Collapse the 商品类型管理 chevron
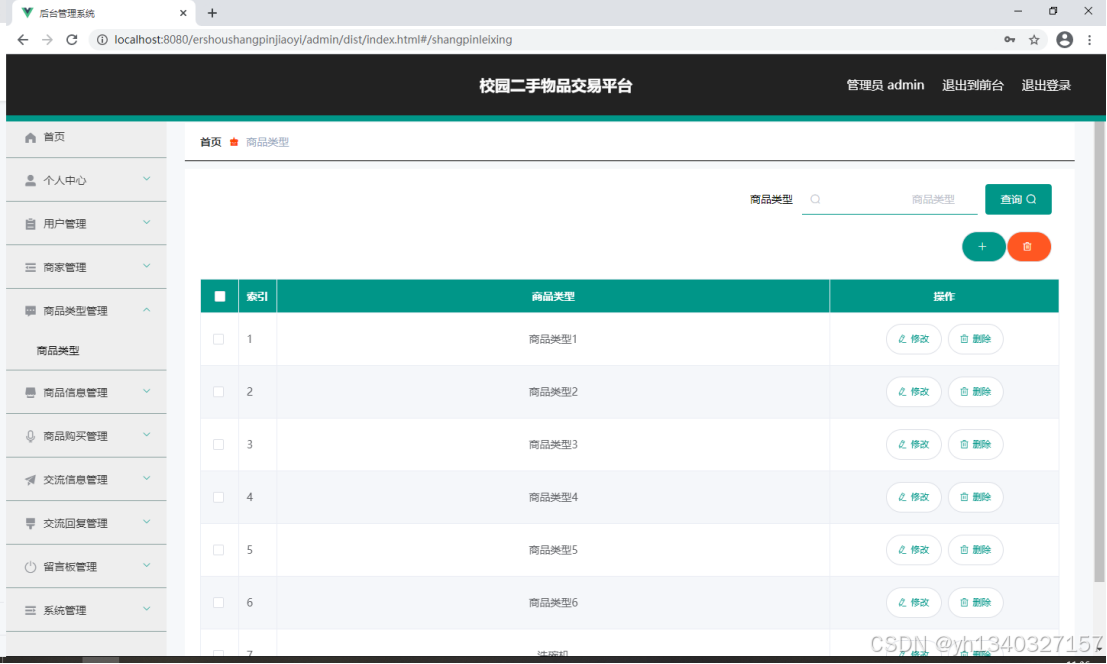Viewport: 1107px width, 664px height. [147, 310]
